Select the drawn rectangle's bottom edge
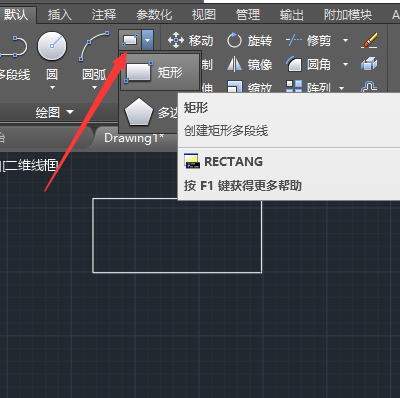This screenshot has width=400, height=398. [177, 272]
